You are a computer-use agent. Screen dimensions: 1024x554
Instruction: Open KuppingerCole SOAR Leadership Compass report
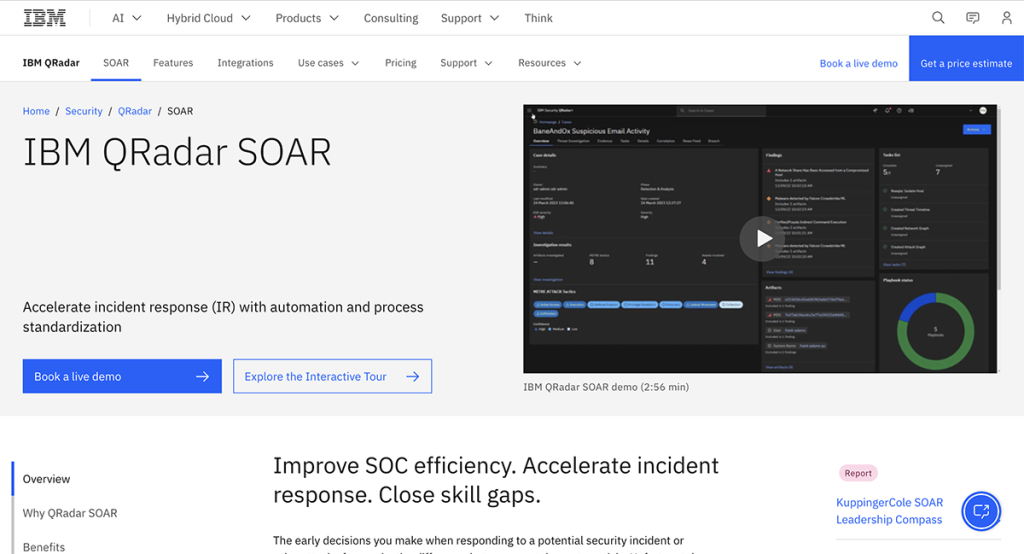click(889, 511)
